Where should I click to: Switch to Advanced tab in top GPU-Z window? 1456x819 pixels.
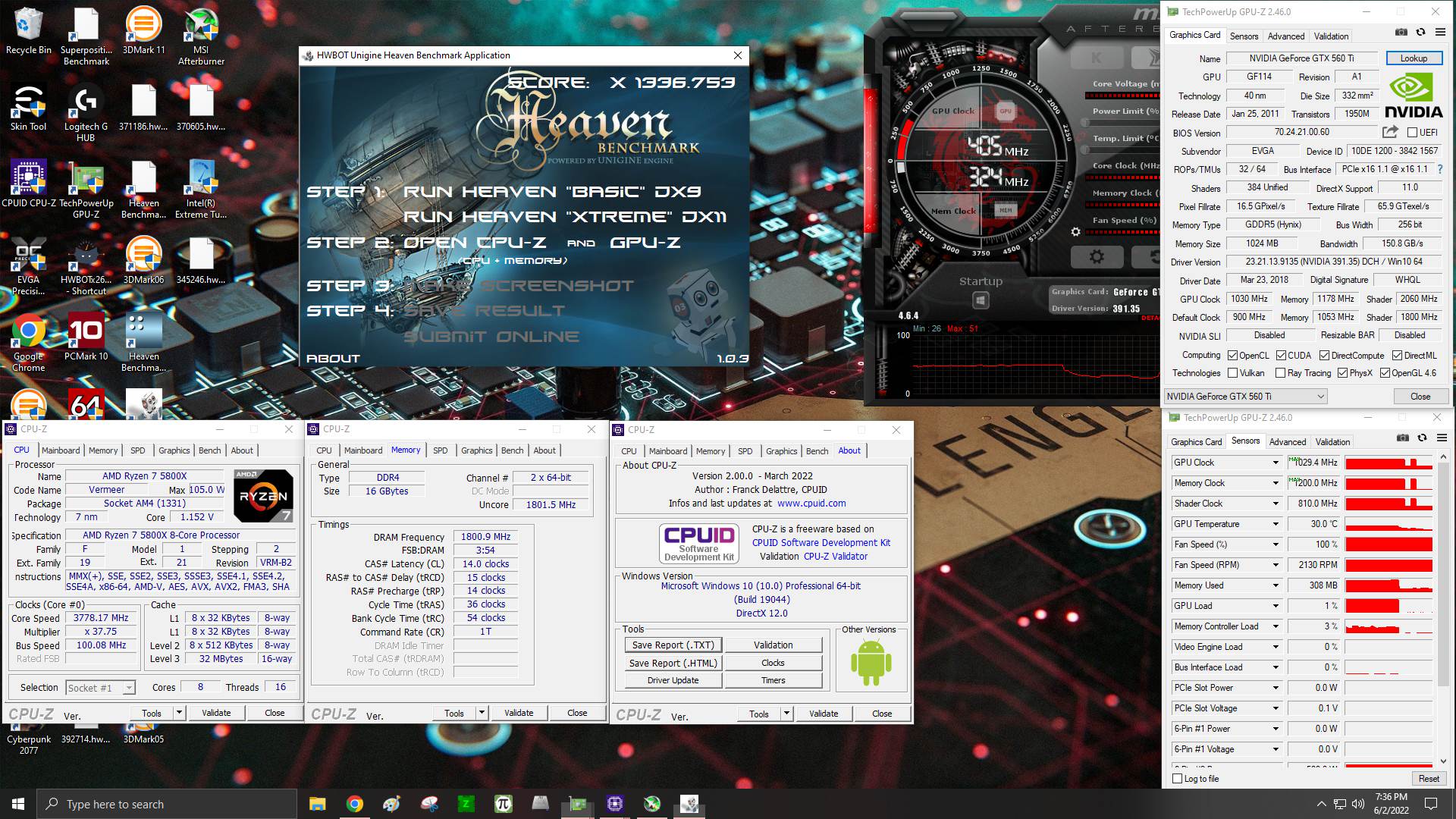[1286, 36]
